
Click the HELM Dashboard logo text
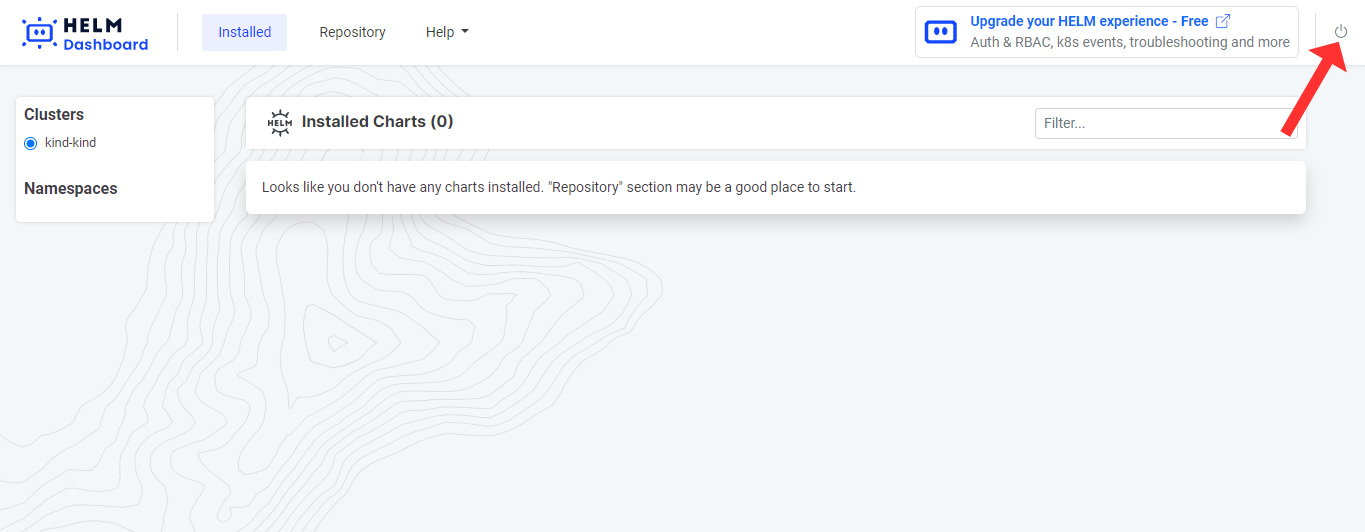click(105, 34)
